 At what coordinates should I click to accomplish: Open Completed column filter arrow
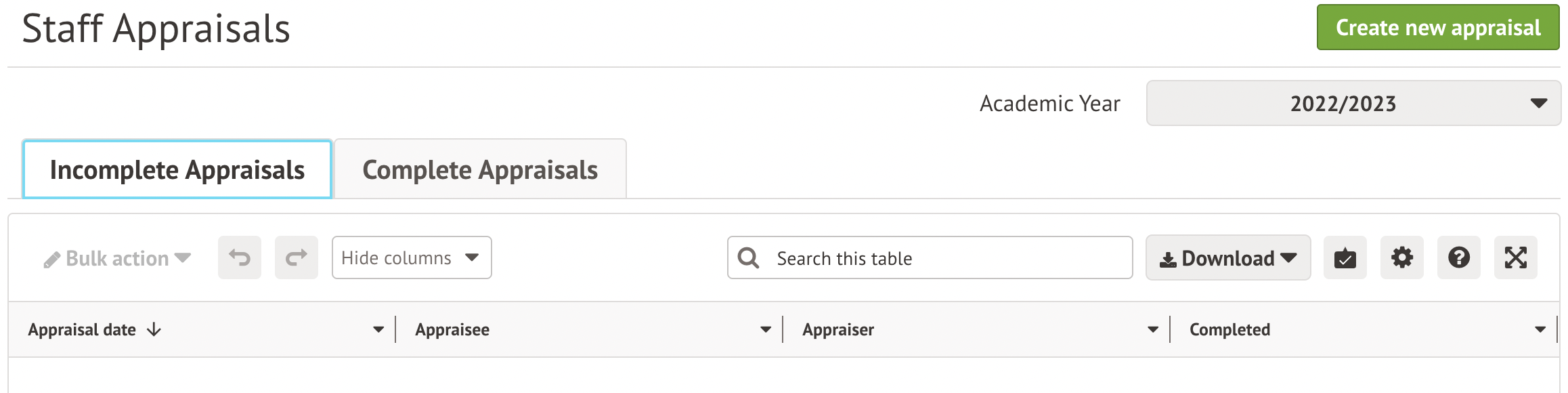[1540, 329]
